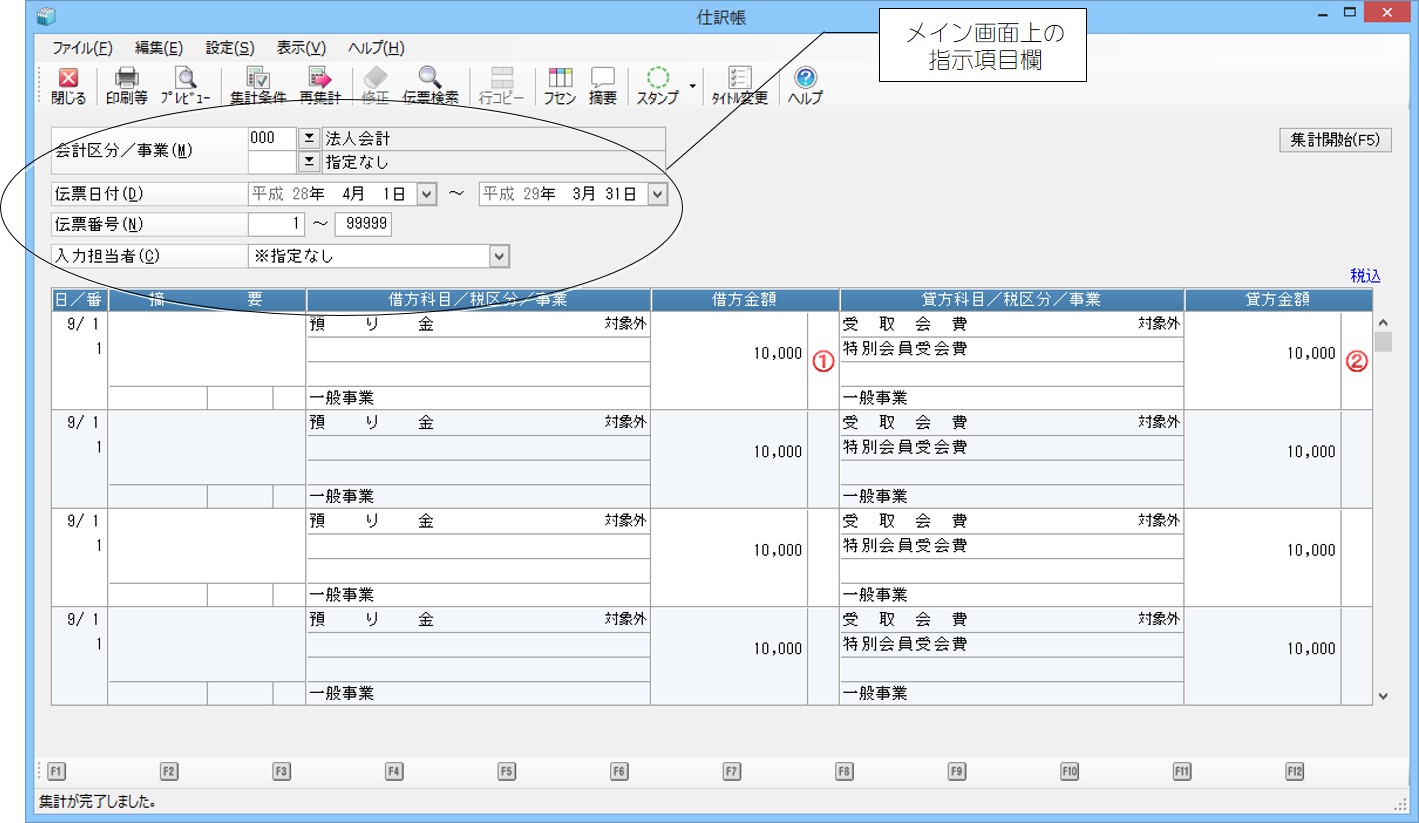Viewport: 1419px width, 823px height.
Task: Open the 入力担当者 combo box
Action: (x=499, y=257)
